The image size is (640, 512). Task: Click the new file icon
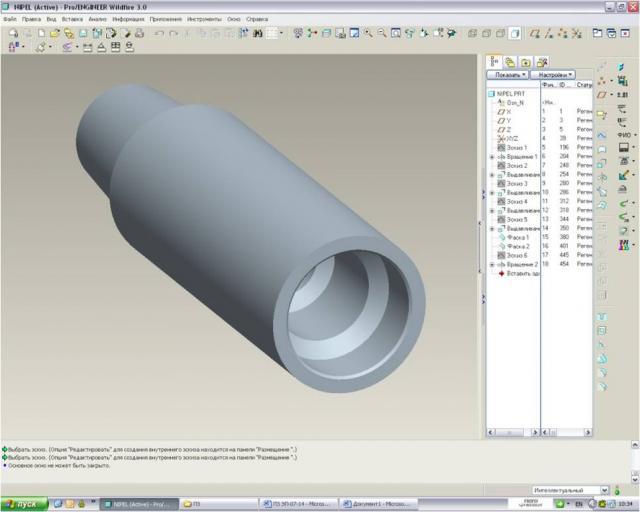tap(41, 33)
